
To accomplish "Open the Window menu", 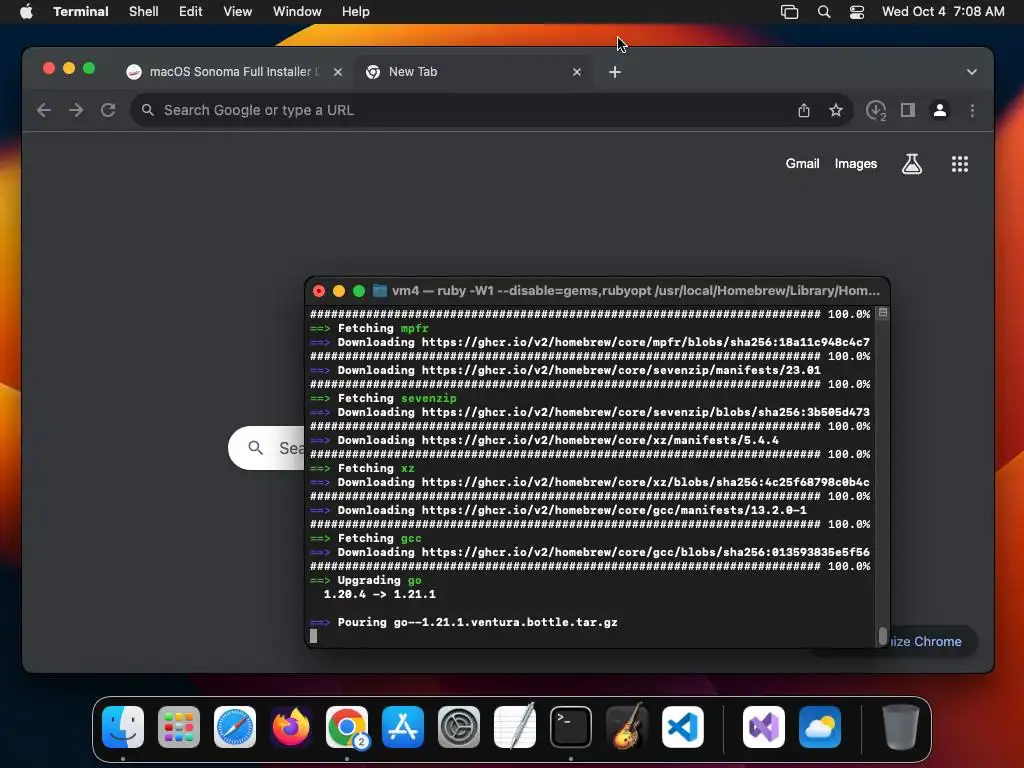I will click(x=297, y=12).
